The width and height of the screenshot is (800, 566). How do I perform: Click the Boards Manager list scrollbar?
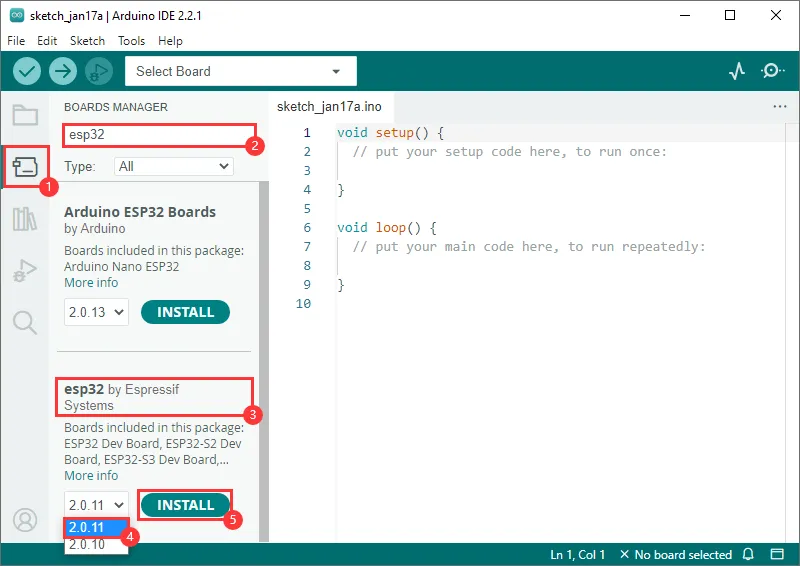coord(263,361)
